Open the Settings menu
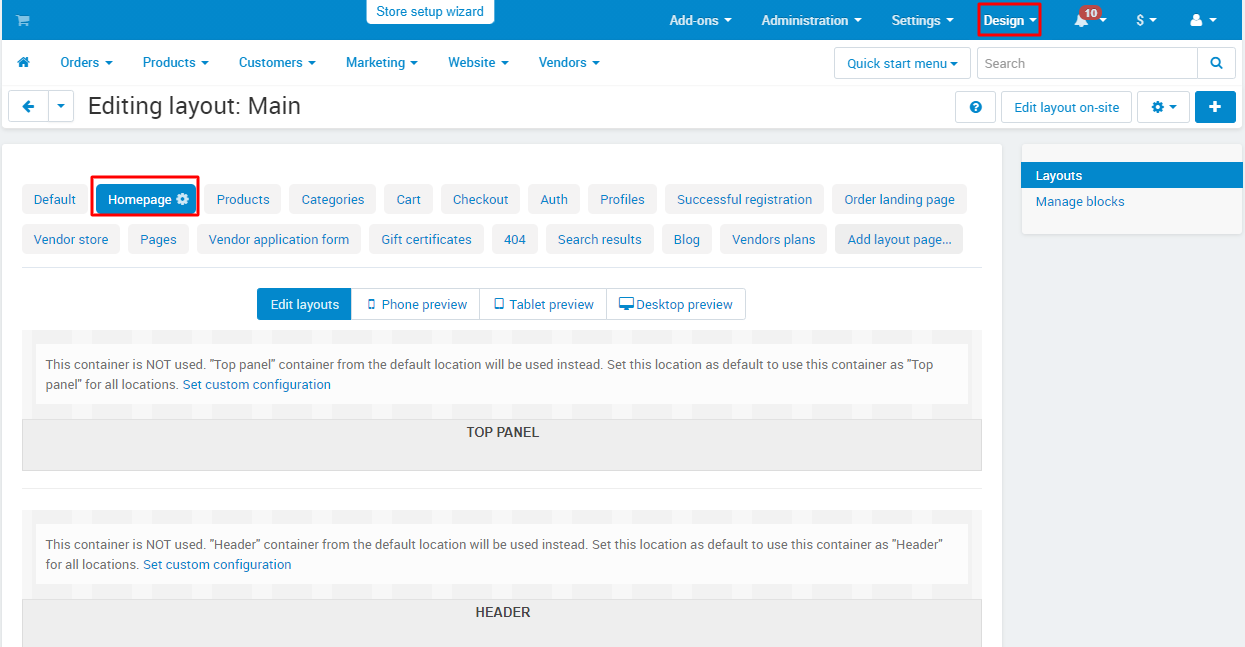 (x=922, y=20)
